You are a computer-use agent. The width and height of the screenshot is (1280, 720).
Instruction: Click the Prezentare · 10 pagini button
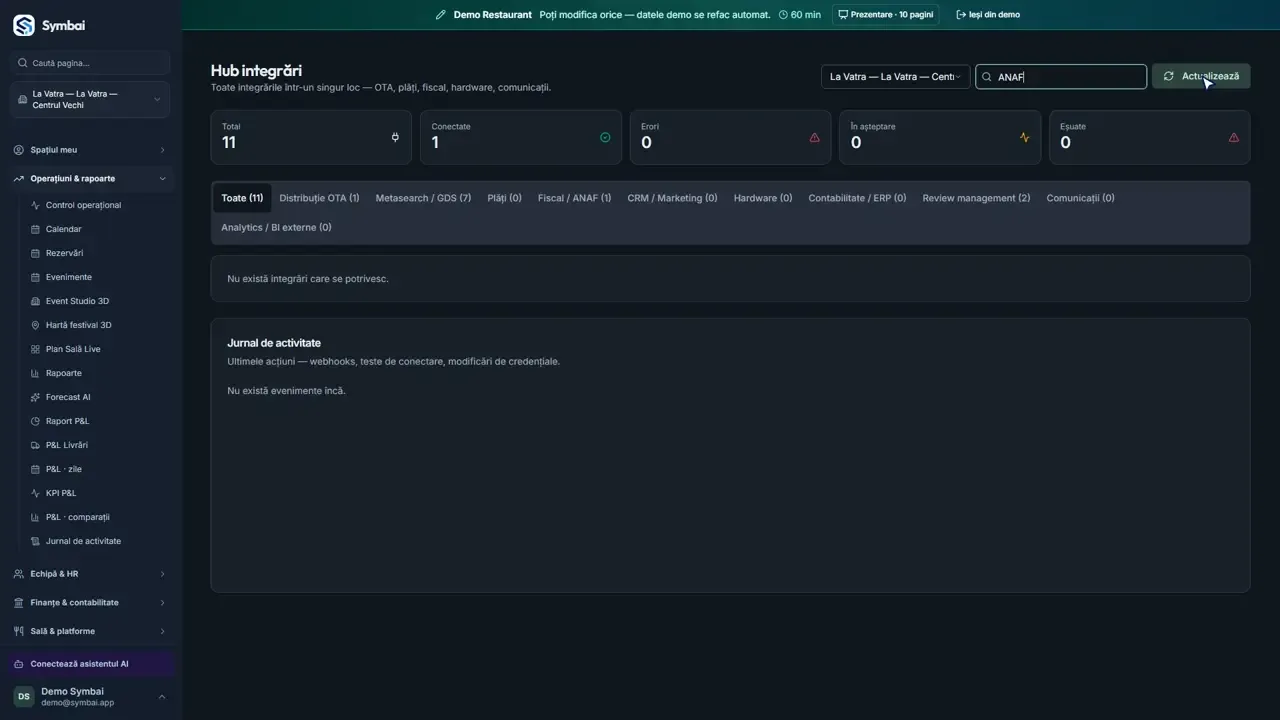pos(885,15)
